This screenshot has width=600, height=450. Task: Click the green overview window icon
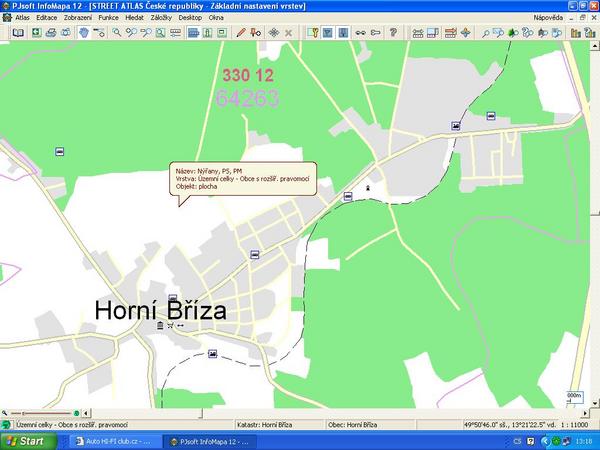222,33
